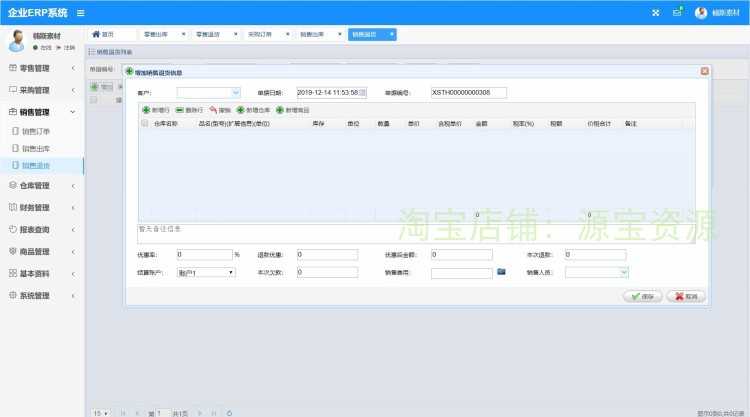Click the 基本资料 grid icon
This screenshot has height=417, width=750.
click(13, 273)
